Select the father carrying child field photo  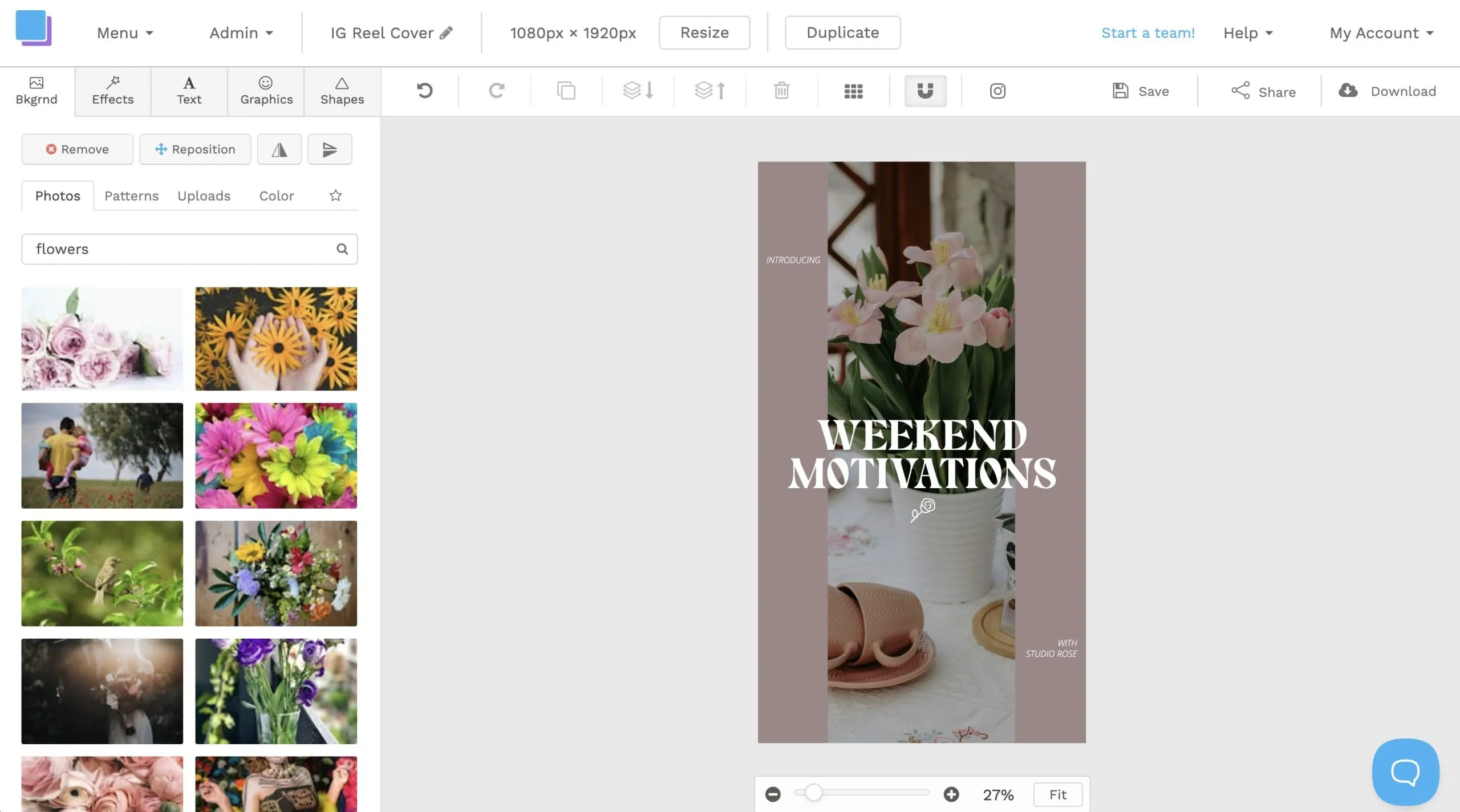coord(102,456)
